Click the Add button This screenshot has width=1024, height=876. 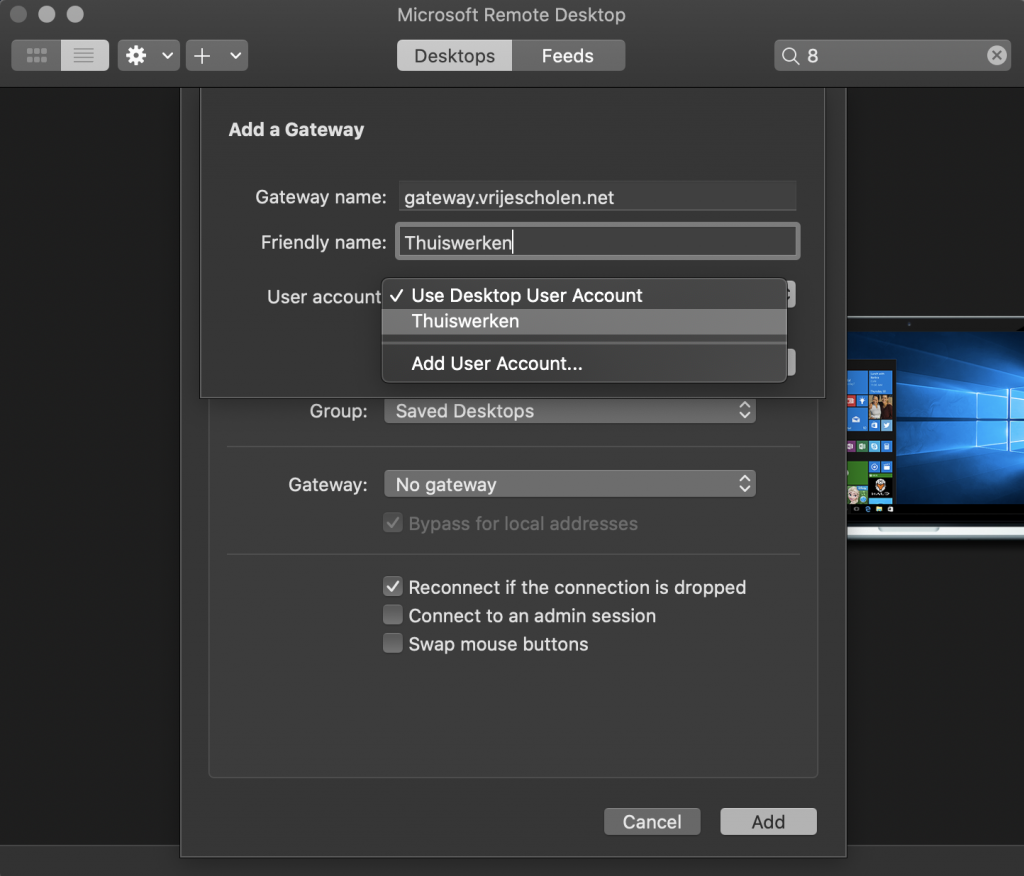coord(768,821)
